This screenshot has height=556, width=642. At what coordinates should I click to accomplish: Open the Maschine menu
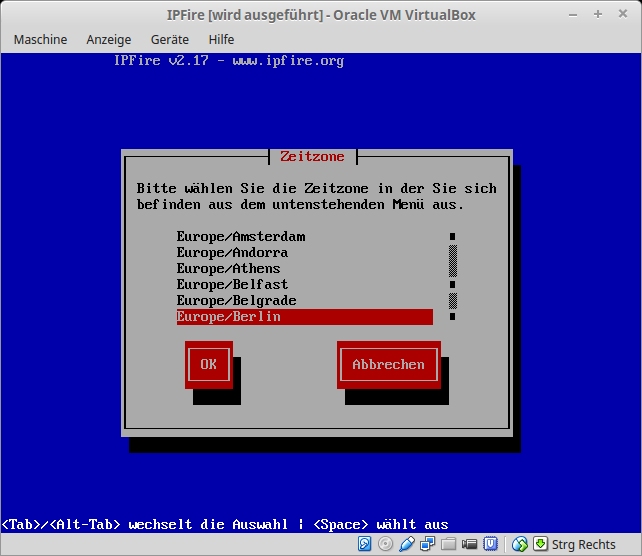pyautogui.click(x=40, y=39)
